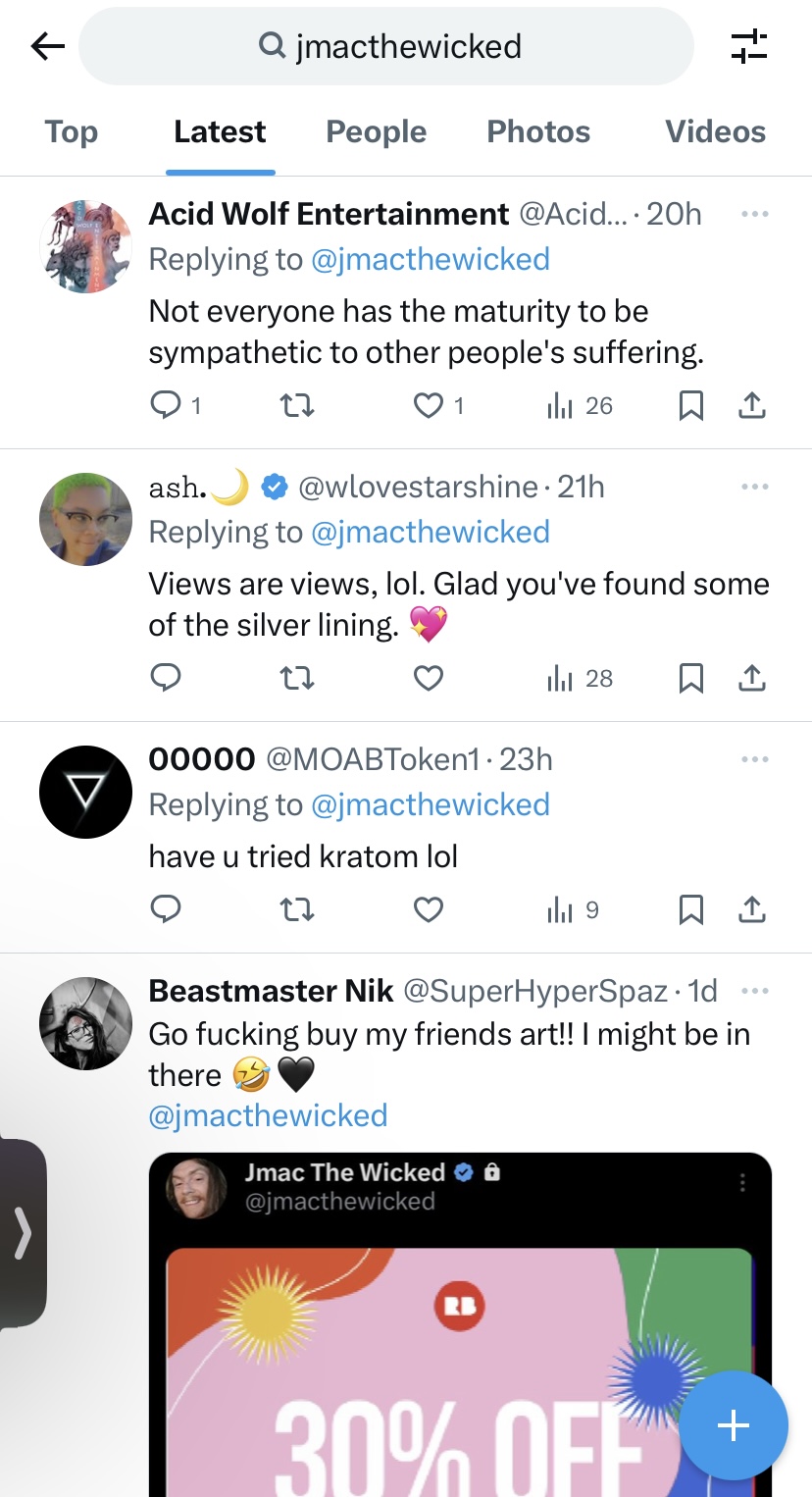Image resolution: width=812 pixels, height=1497 pixels.
Task: Compose a new tweet with plus button
Action: tap(734, 1425)
